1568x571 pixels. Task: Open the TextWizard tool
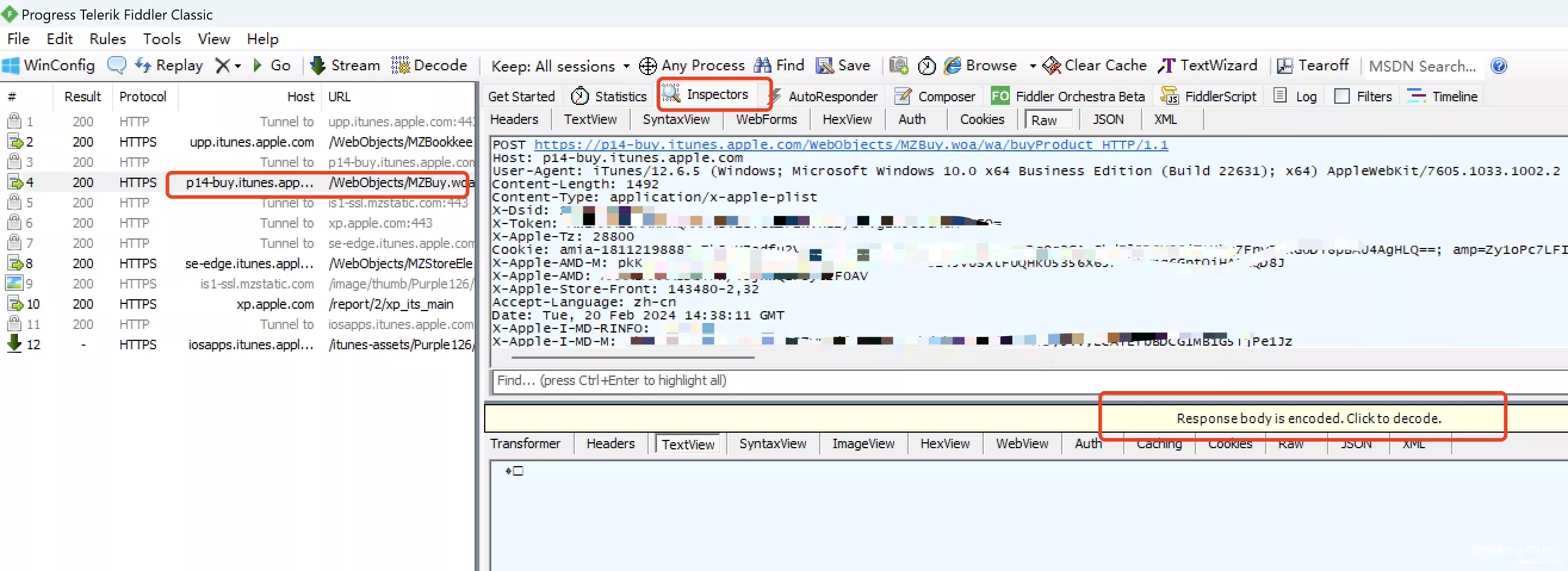coord(1208,65)
